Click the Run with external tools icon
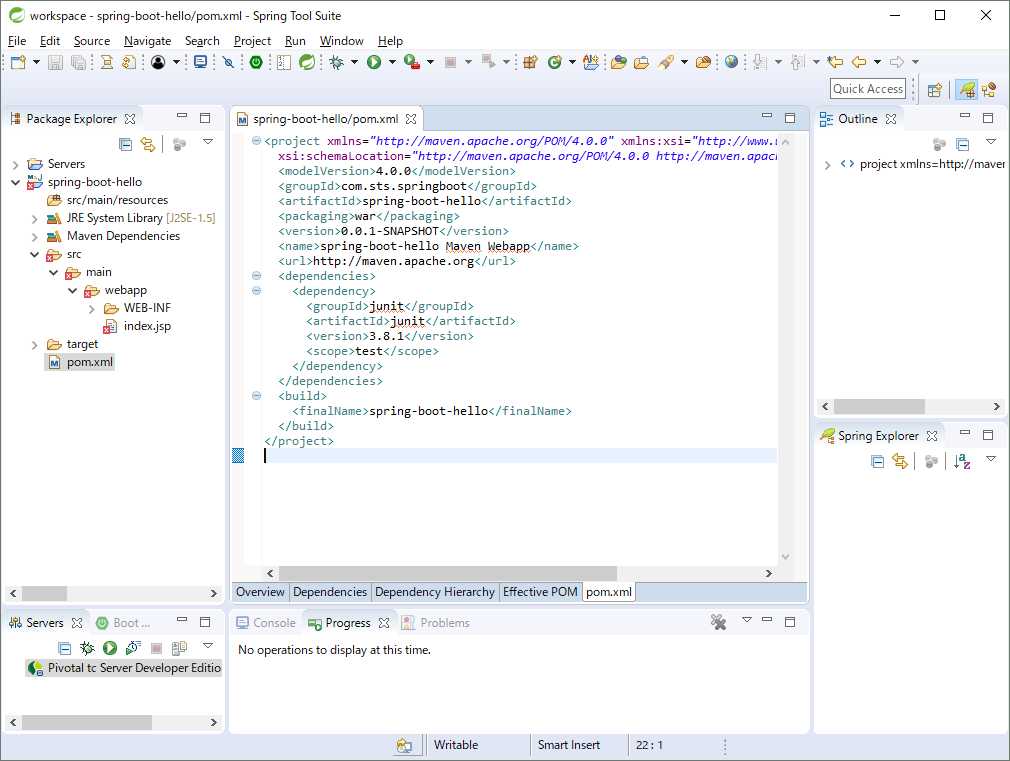The image size is (1010, 761). (x=412, y=62)
